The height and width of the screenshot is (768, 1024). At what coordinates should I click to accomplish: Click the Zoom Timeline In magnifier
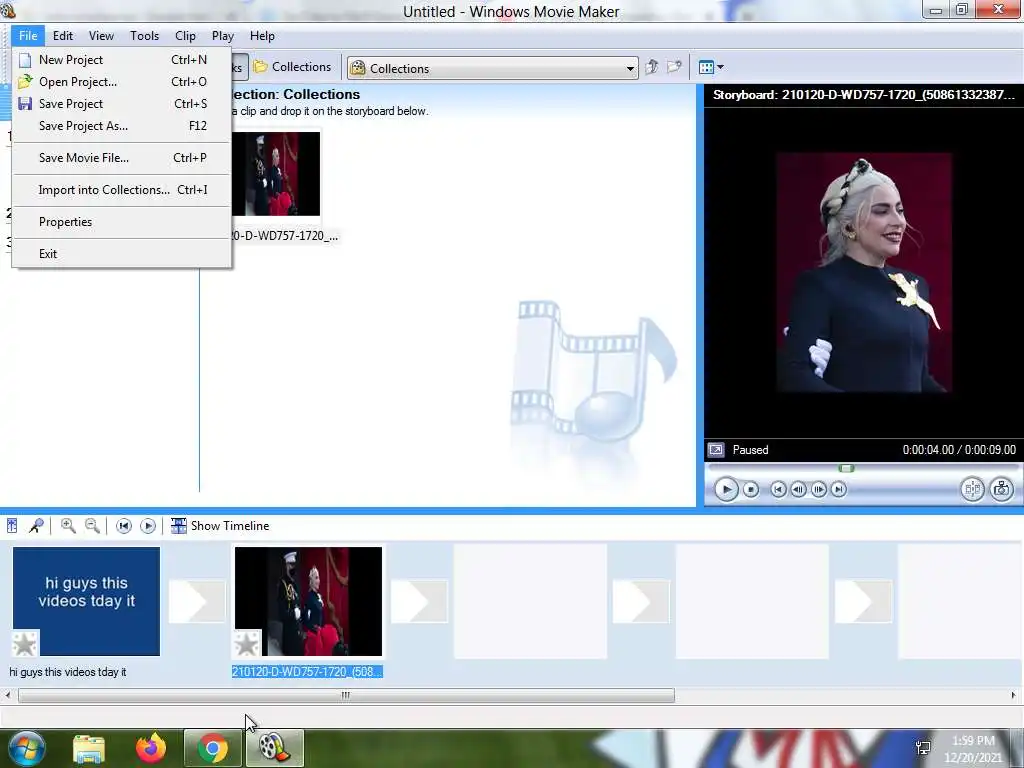pyautogui.click(x=68, y=526)
